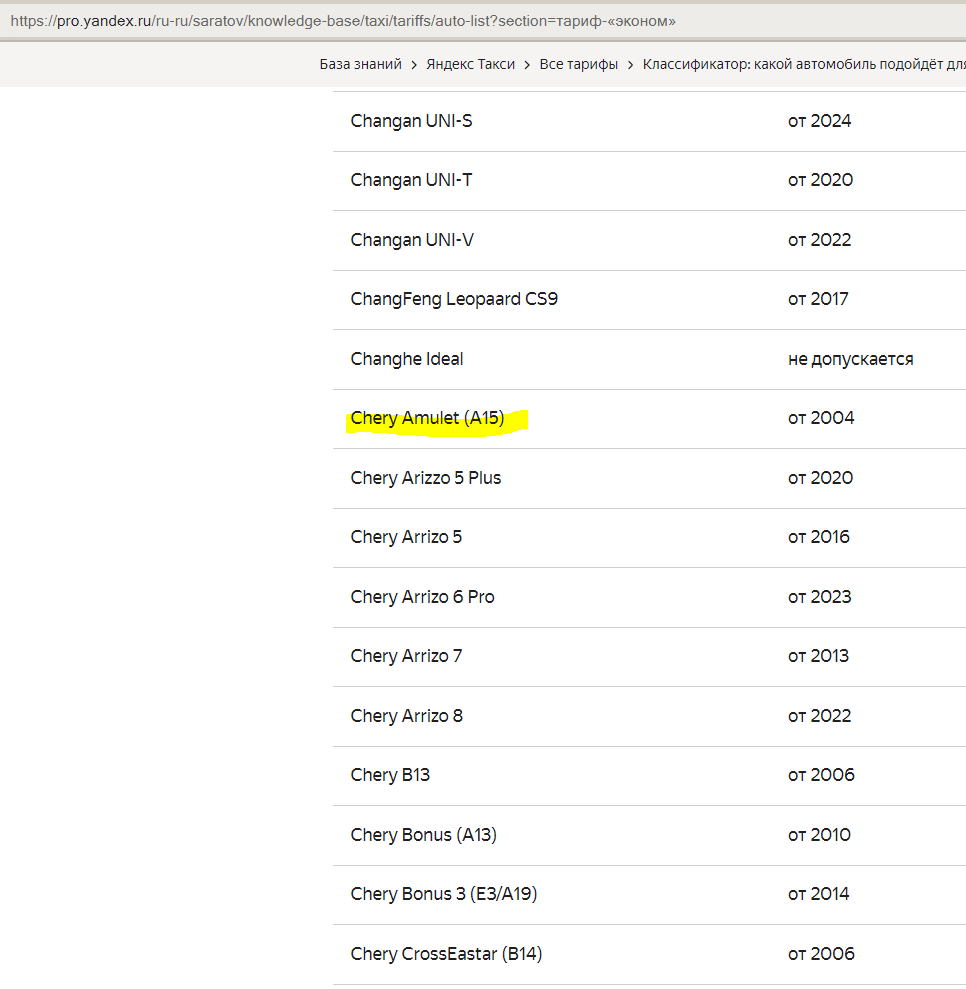Click the year value for Chery Arizzo 5 Plus
This screenshot has width=966, height=989.
tap(820, 478)
